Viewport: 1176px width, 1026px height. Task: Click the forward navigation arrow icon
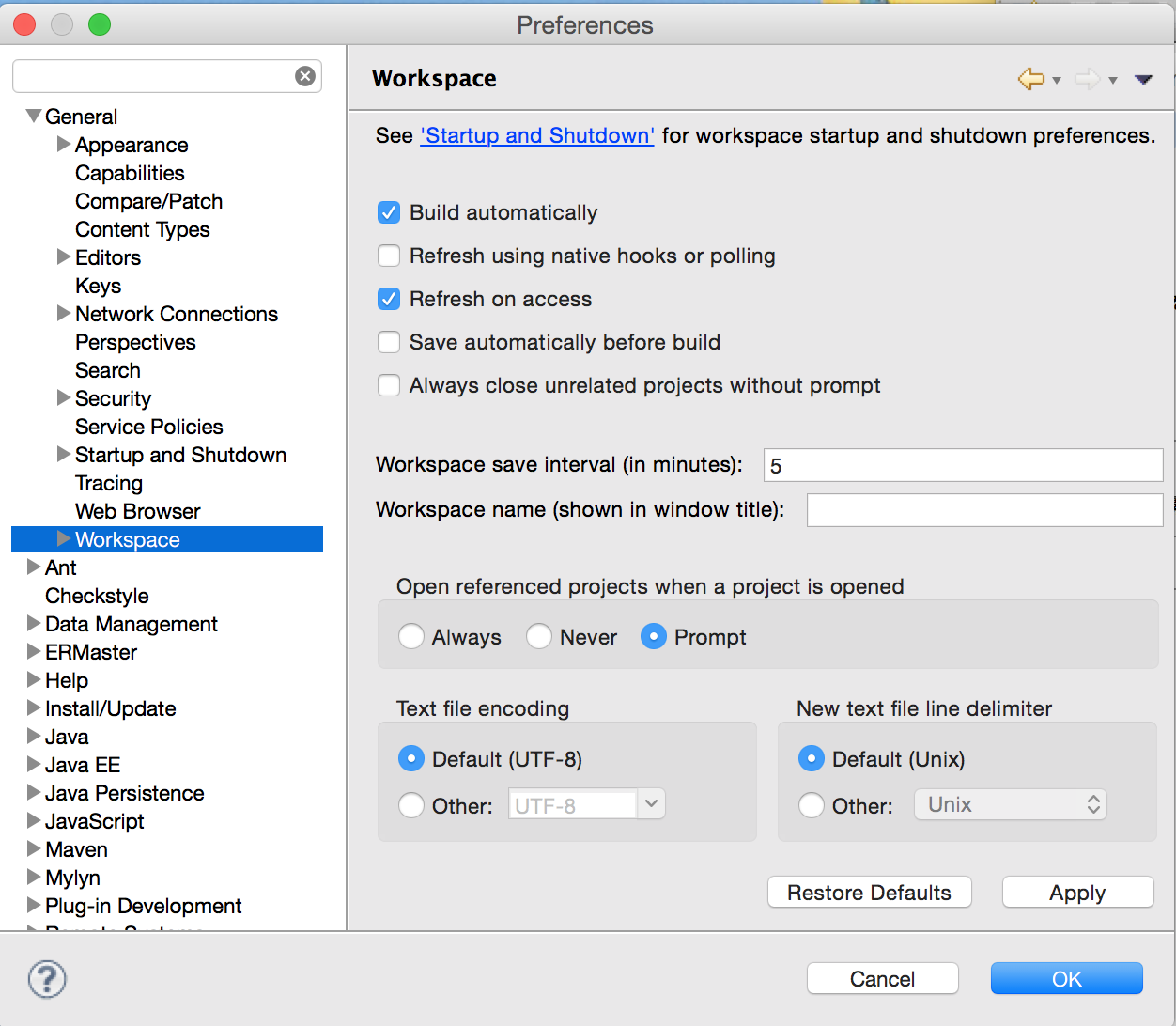(1089, 80)
